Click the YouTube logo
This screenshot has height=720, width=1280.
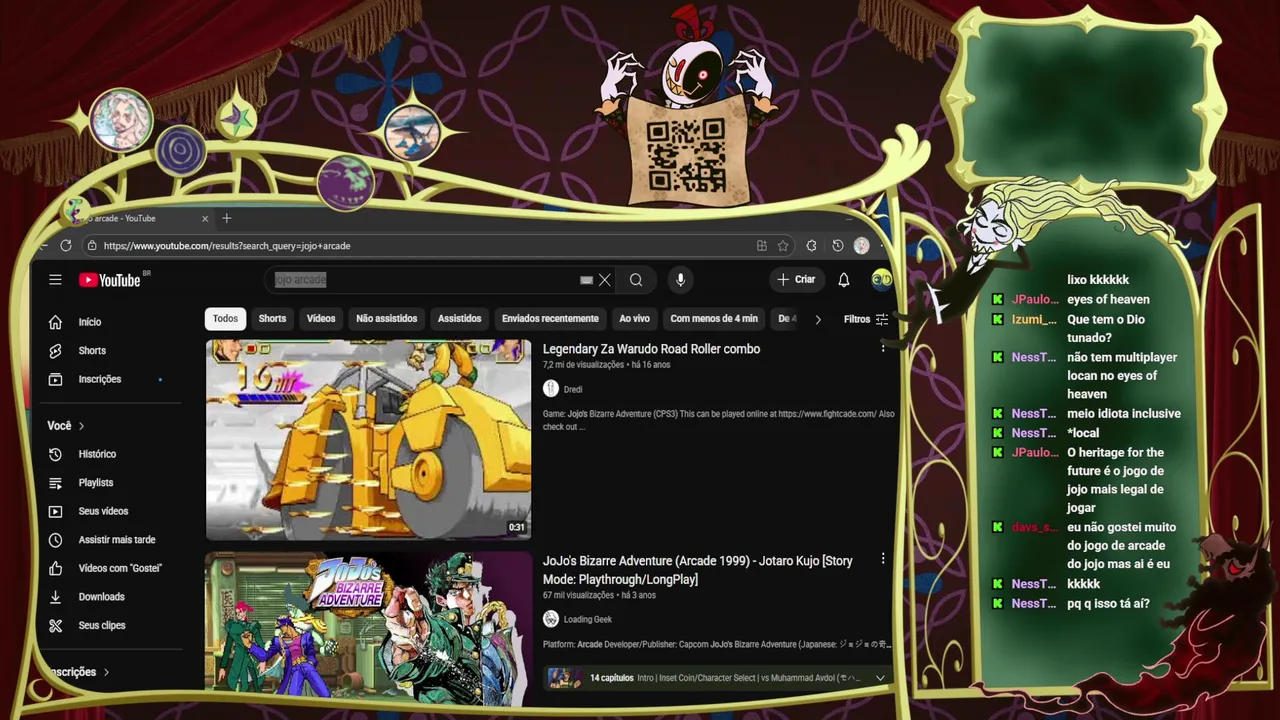pos(112,280)
